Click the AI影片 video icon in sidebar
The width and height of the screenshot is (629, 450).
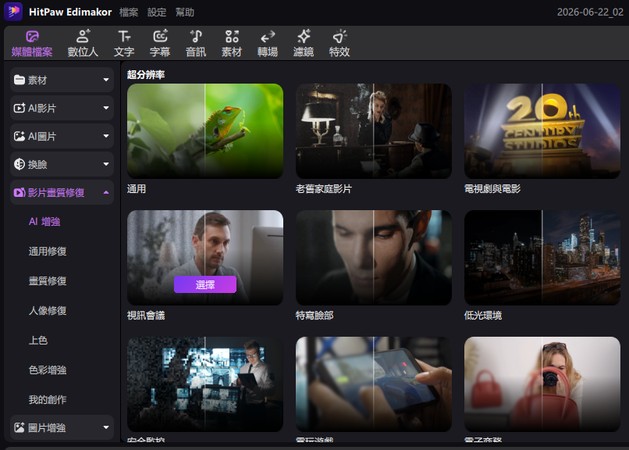[x=19, y=108]
